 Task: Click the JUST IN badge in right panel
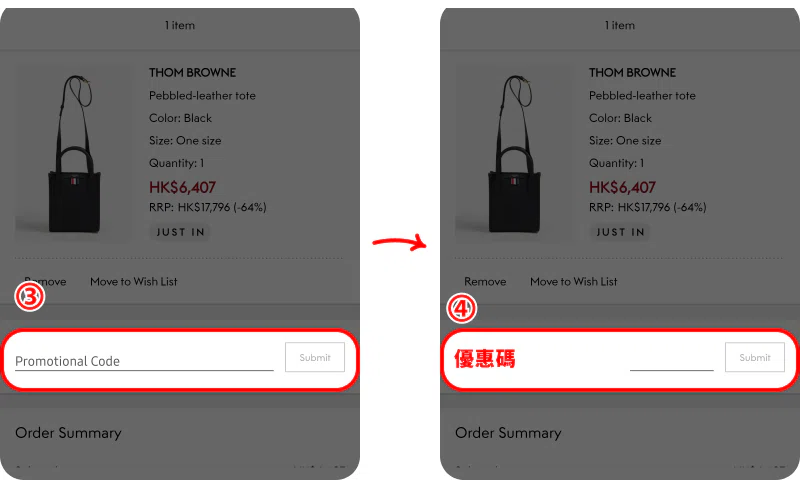(x=620, y=232)
